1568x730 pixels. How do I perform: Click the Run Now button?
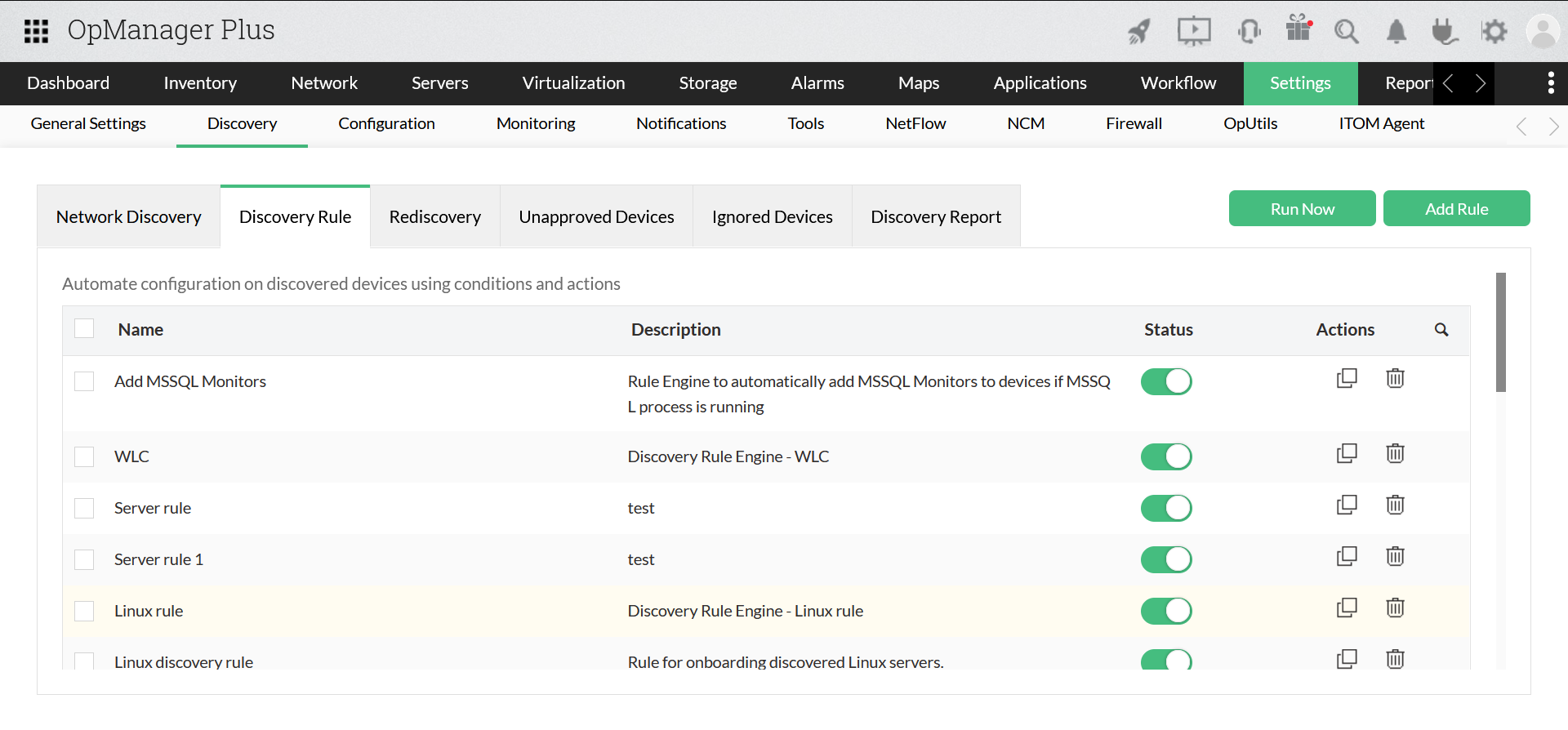(x=1302, y=209)
